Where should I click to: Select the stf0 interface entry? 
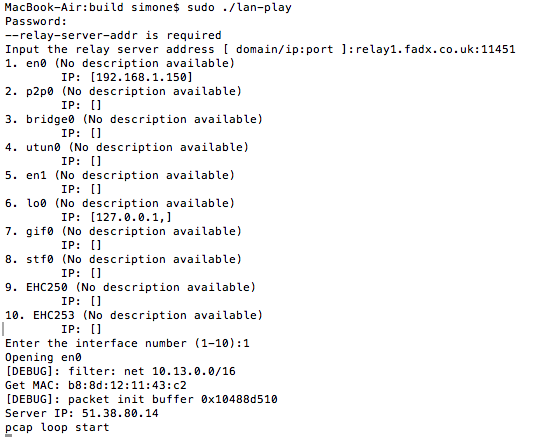(x=123, y=259)
